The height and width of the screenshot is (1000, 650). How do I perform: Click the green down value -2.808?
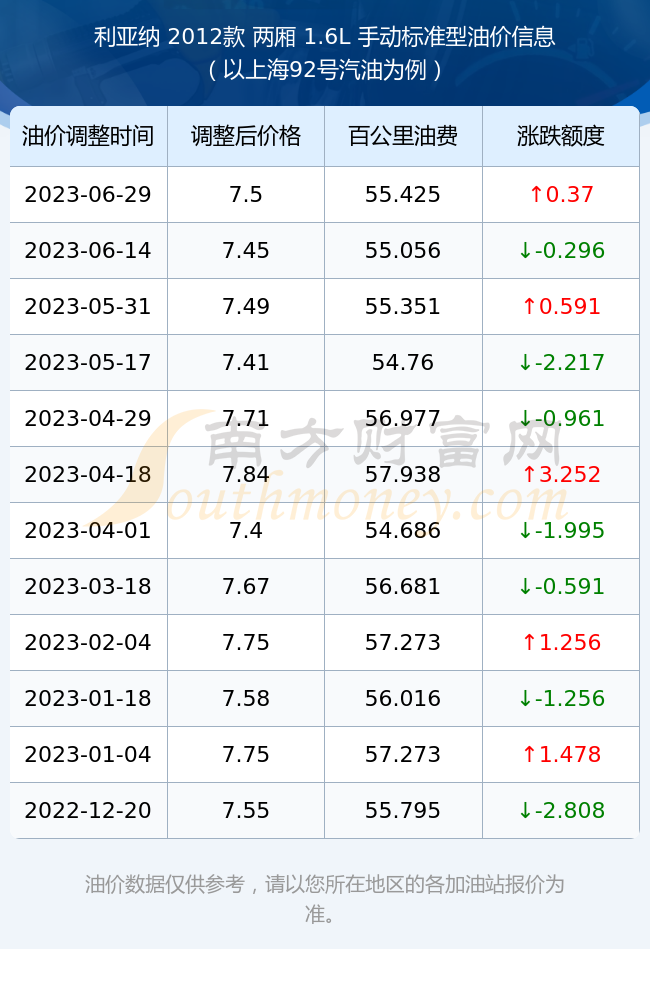tap(561, 811)
